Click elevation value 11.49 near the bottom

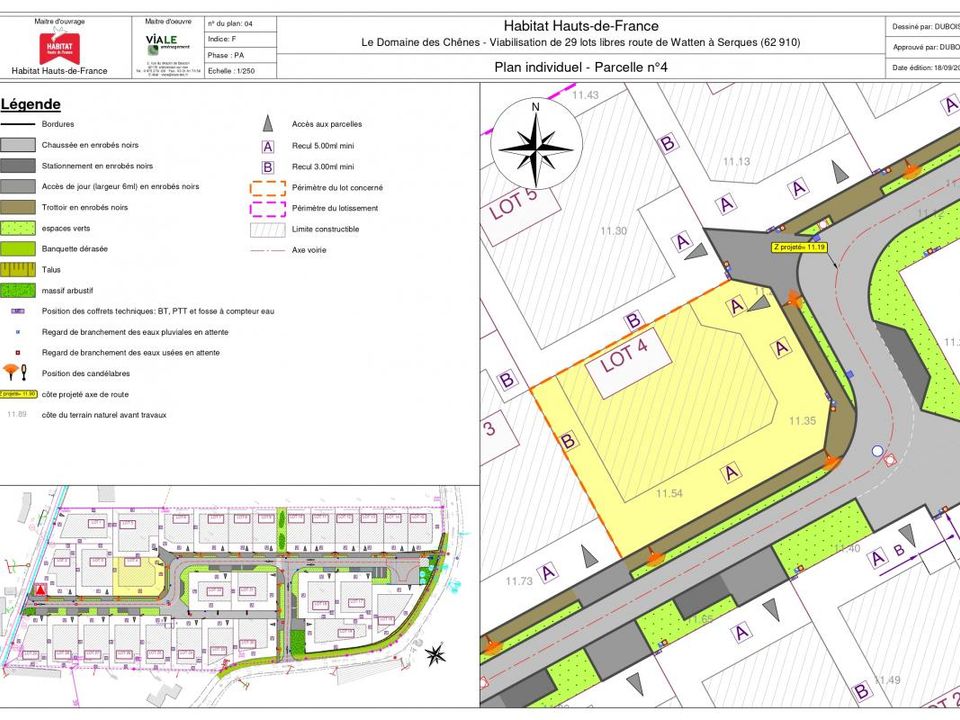pos(887,680)
